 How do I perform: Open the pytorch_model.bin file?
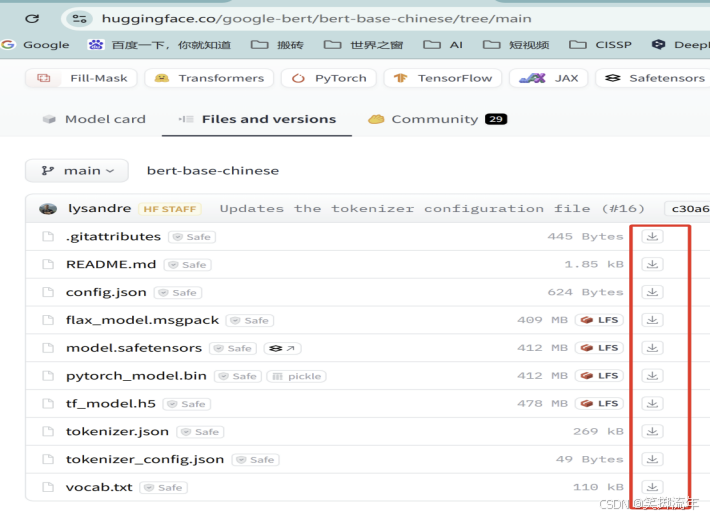pyautogui.click(x=136, y=376)
